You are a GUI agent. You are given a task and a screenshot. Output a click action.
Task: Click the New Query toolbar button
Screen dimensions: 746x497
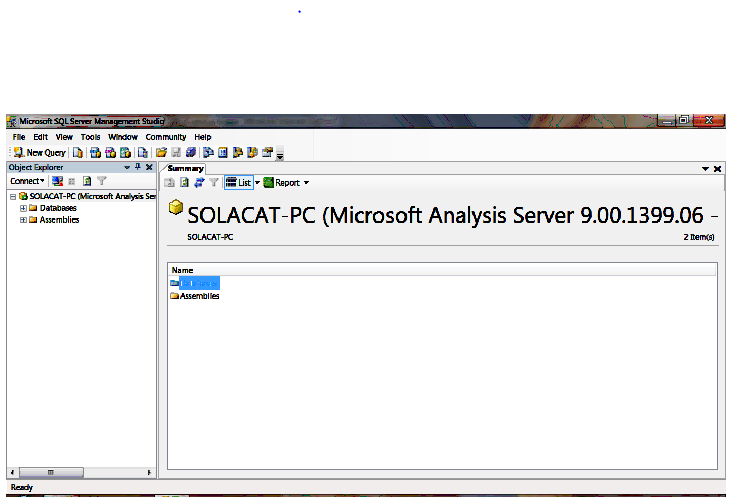click(39, 153)
